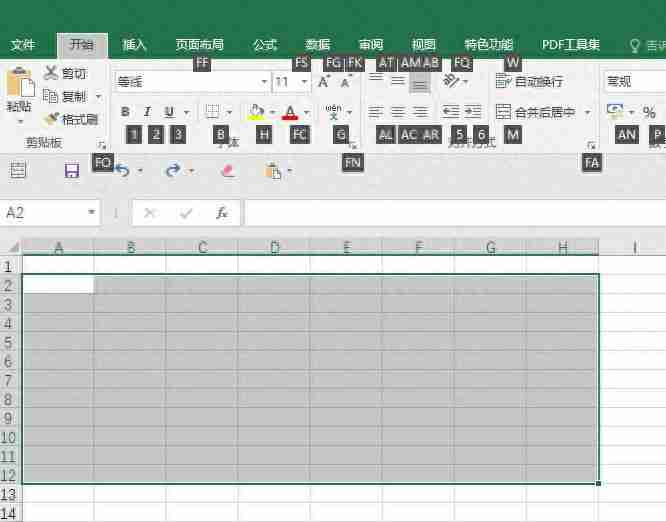The image size is (666, 522).
Task: Click the insert function fx icon
Action: click(x=222, y=213)
